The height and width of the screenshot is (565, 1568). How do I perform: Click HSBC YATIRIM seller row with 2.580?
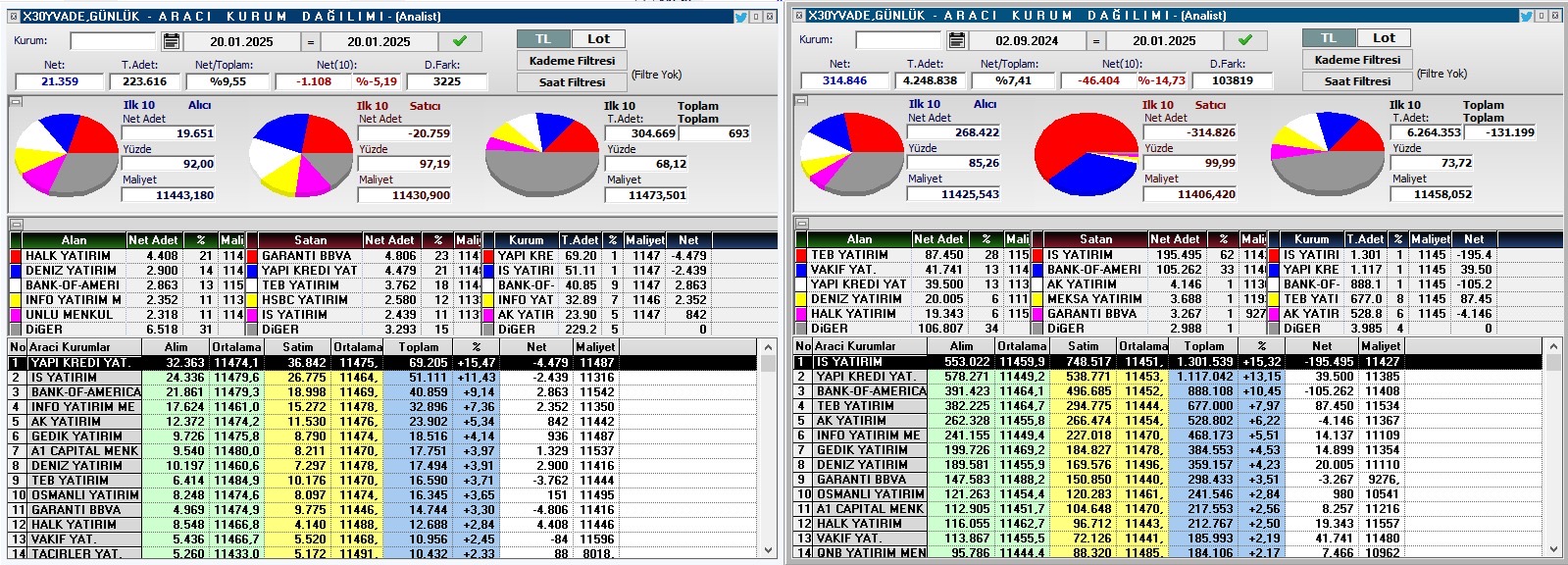(363, 300)
